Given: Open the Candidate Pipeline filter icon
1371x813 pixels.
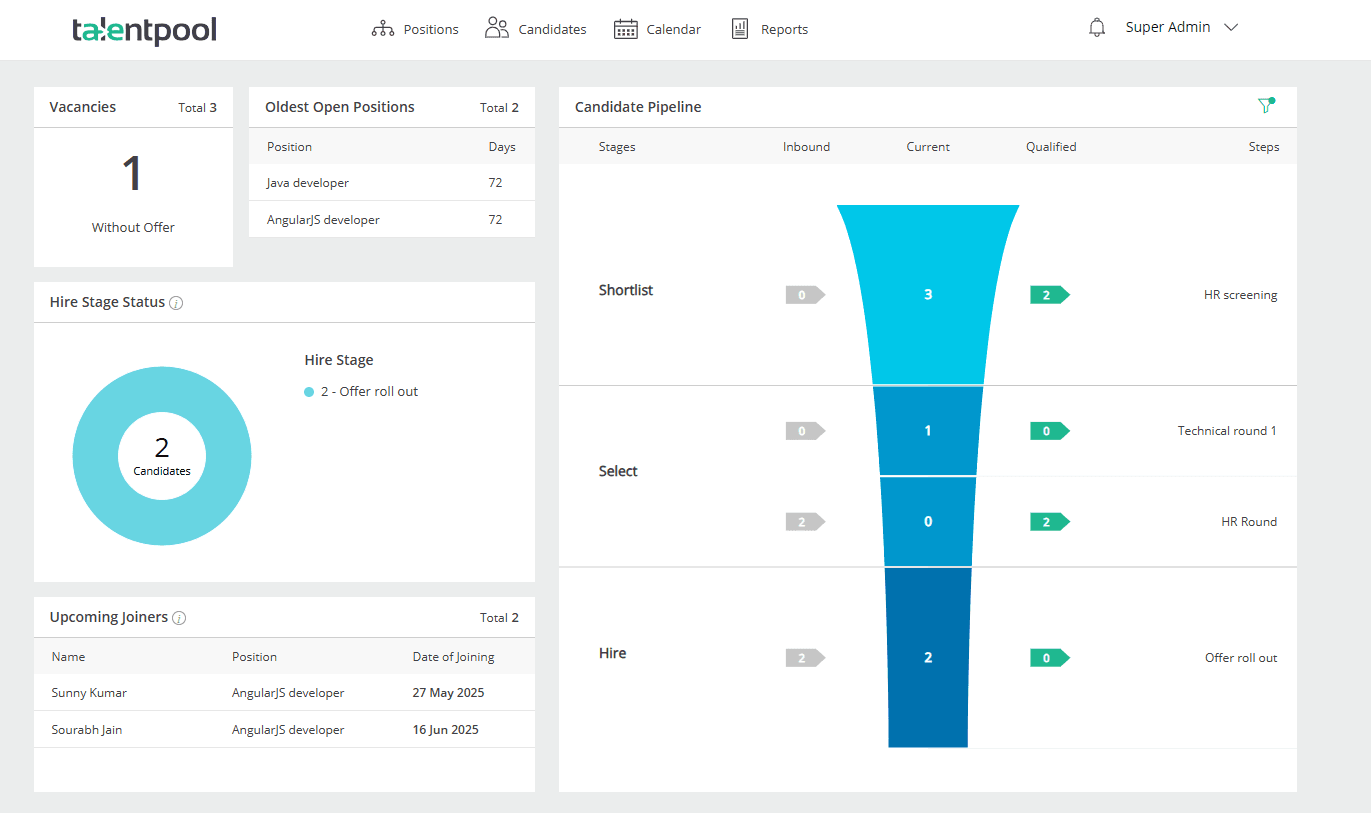Looking at the screenshot, I should [x=1266, y=105].
